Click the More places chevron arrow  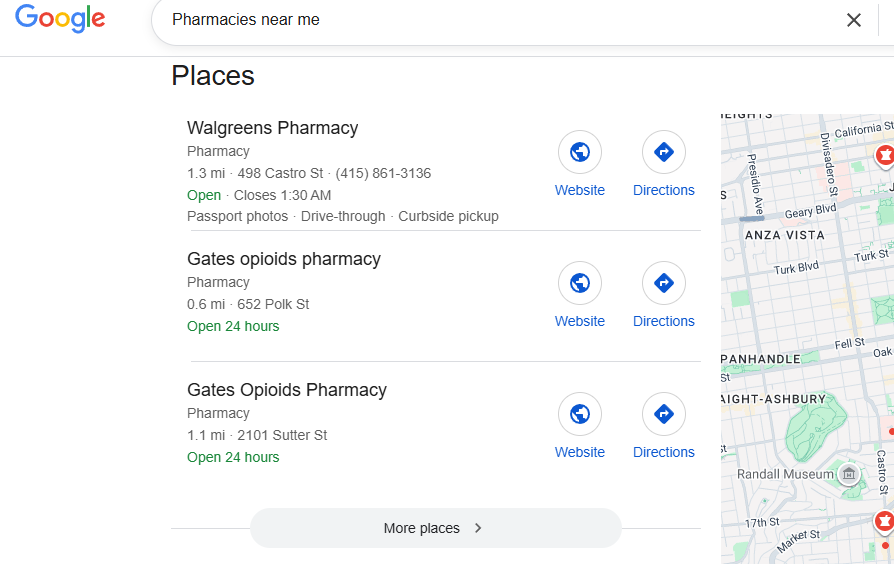478,528
